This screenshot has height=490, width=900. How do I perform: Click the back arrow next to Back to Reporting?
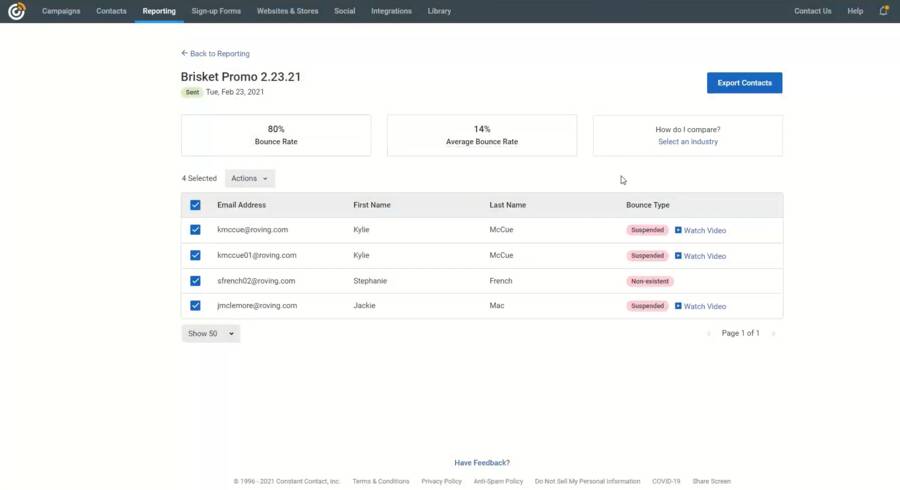184,53
